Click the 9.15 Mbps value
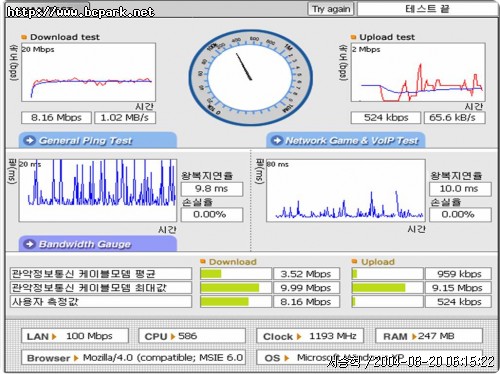Viewport: 500px width, 374px height. (x=458, y=288)
